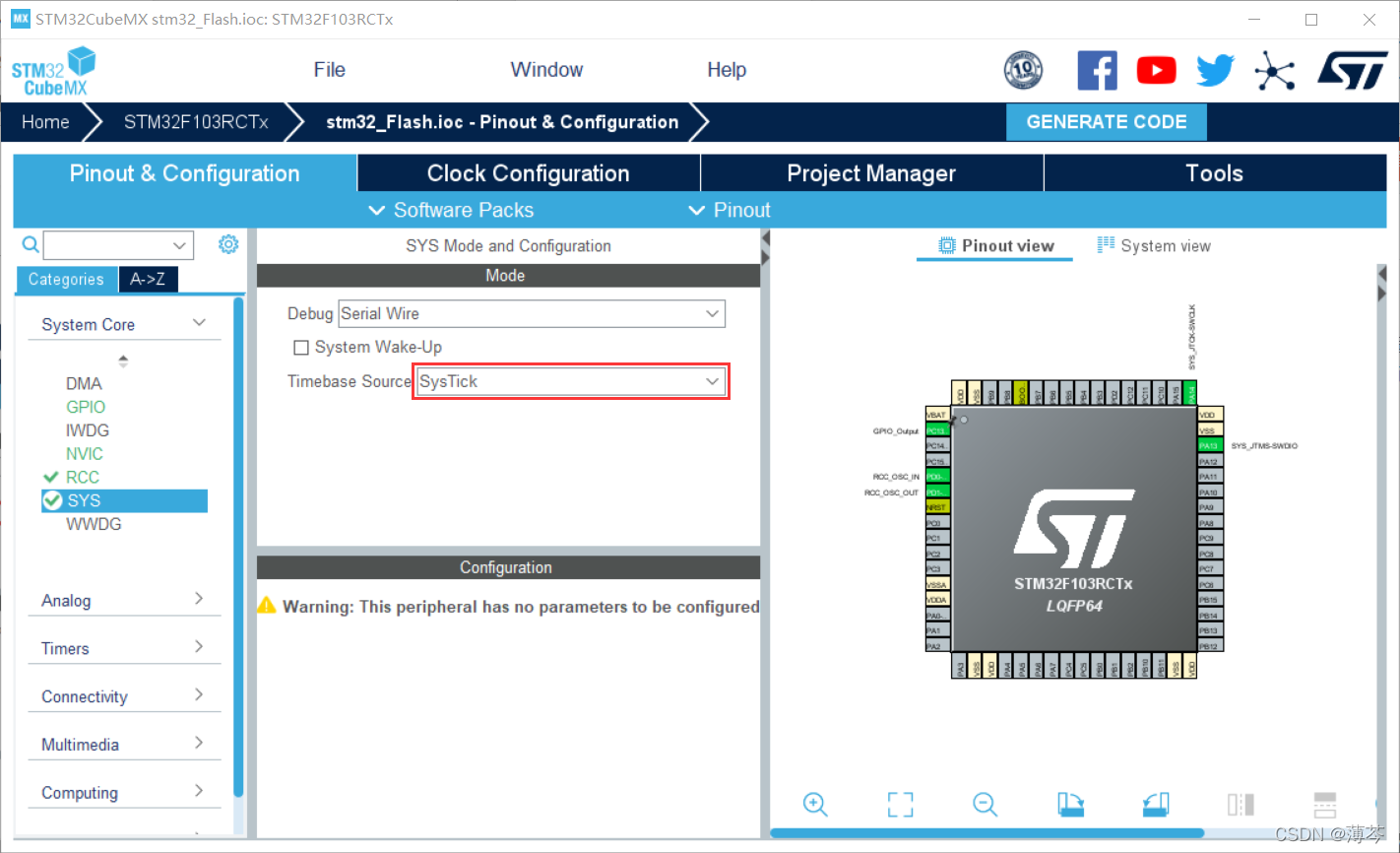This screenshot has height=853, width=1400.
Task: Zoom in on the pinout view
Action: [x=815, y=804]
